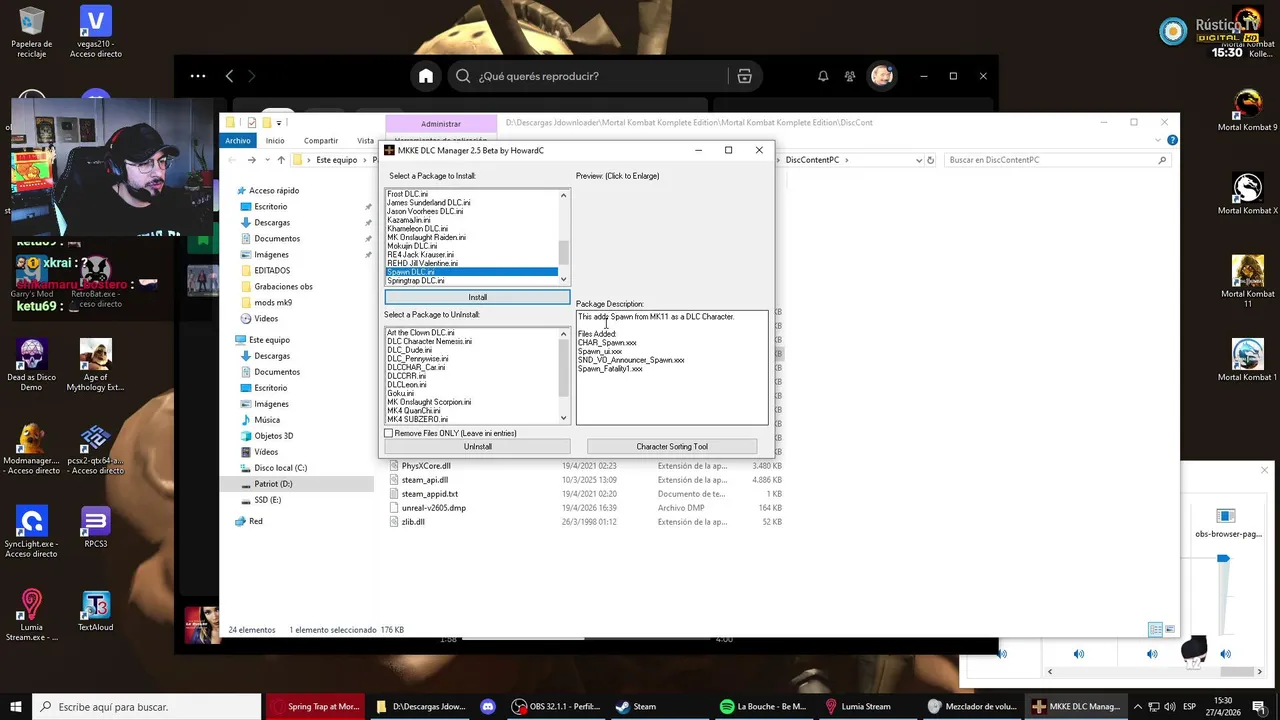Select Goku.ini in uninstall list
This screenshot has width=1280, height=720.
tap(401, 393)
